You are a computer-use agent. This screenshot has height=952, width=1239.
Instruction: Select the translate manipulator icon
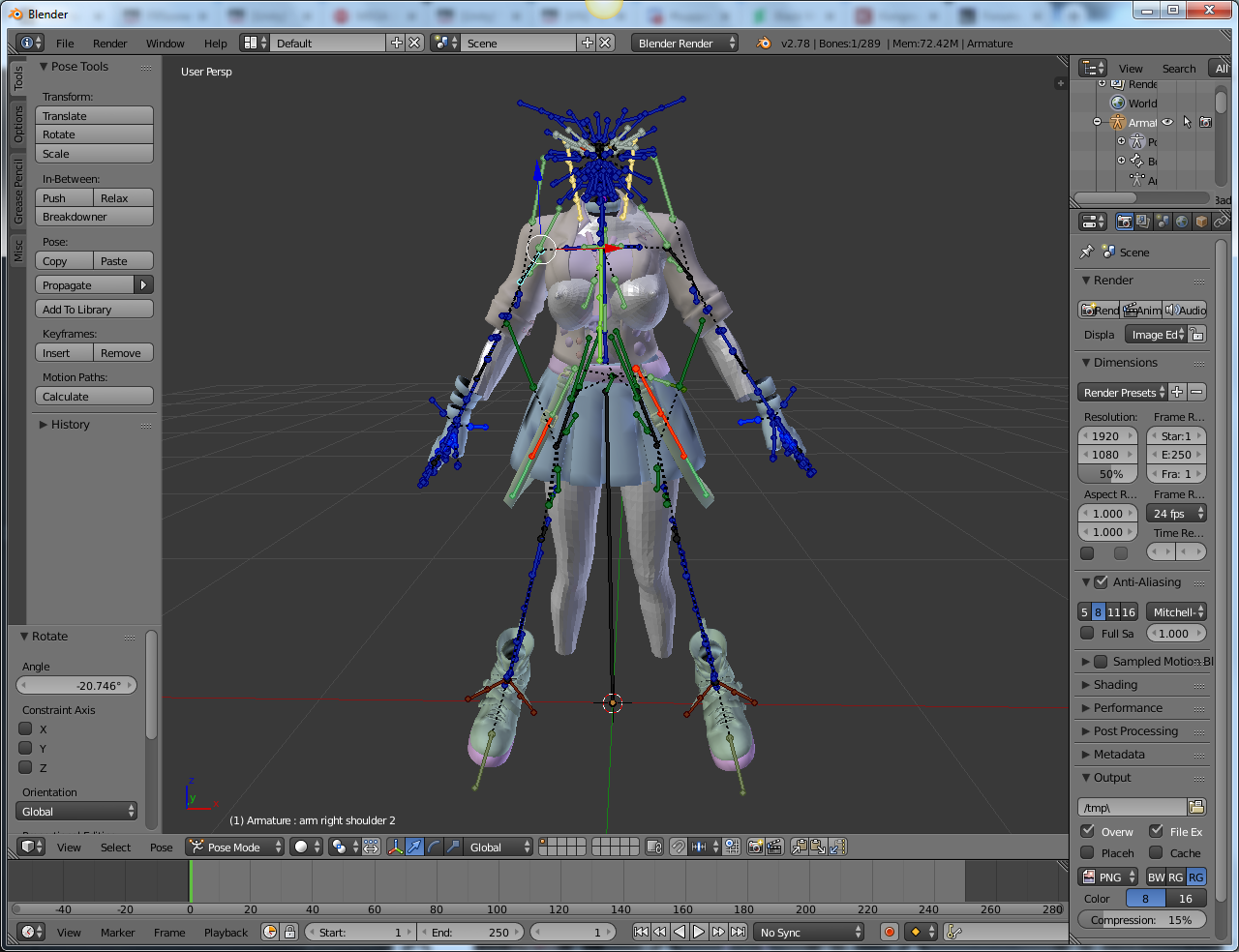[x=414, y=847]
